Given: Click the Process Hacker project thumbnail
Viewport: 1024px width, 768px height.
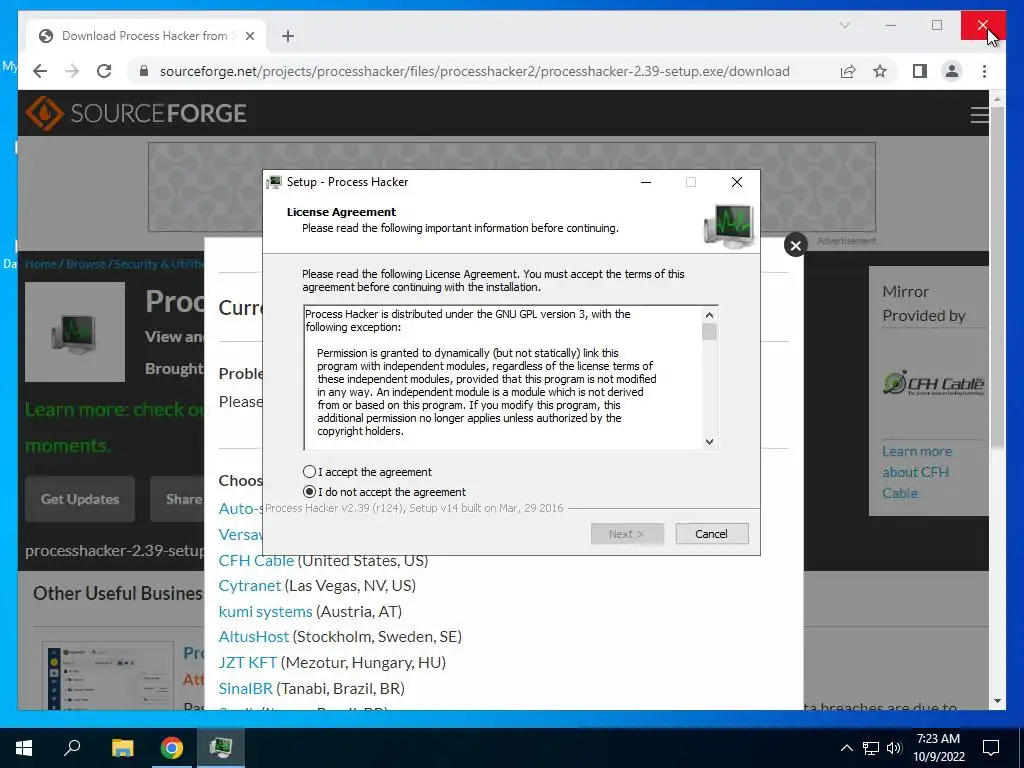Looking at the screenshot, I should coord(74,332).
